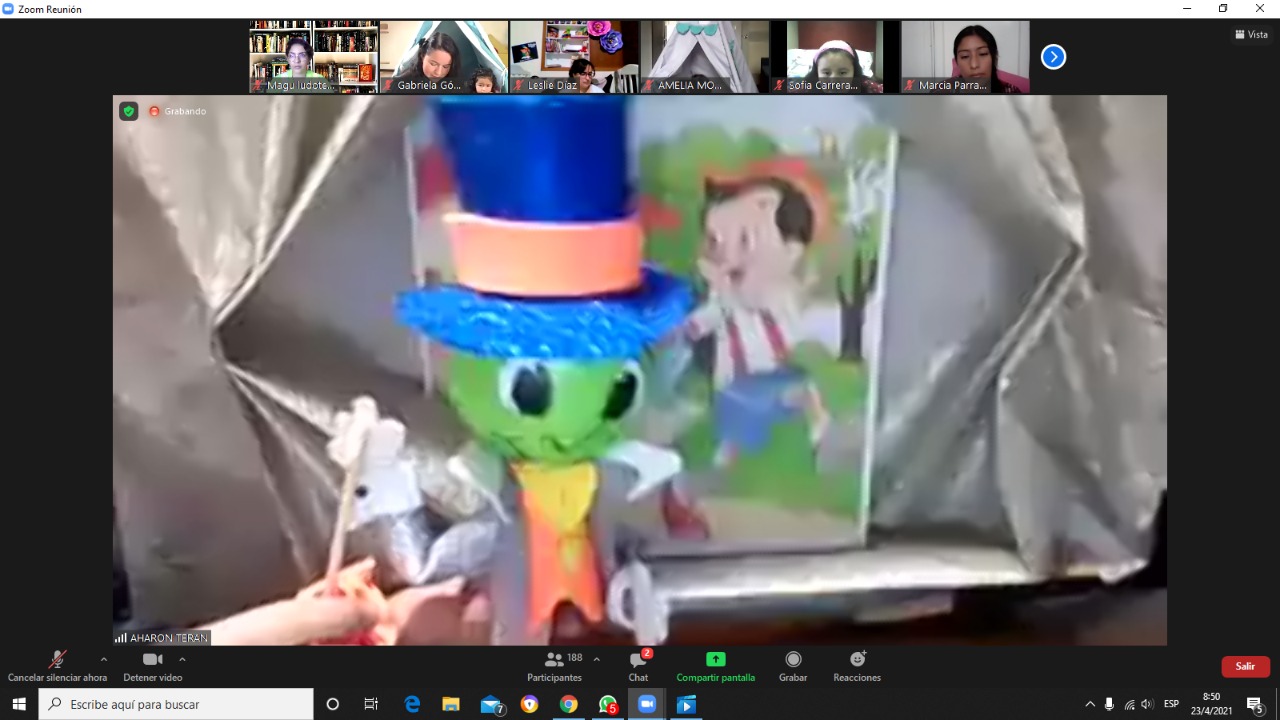Open clock and calendar flyout
1280x720 pixels.
pos(1211,704)
